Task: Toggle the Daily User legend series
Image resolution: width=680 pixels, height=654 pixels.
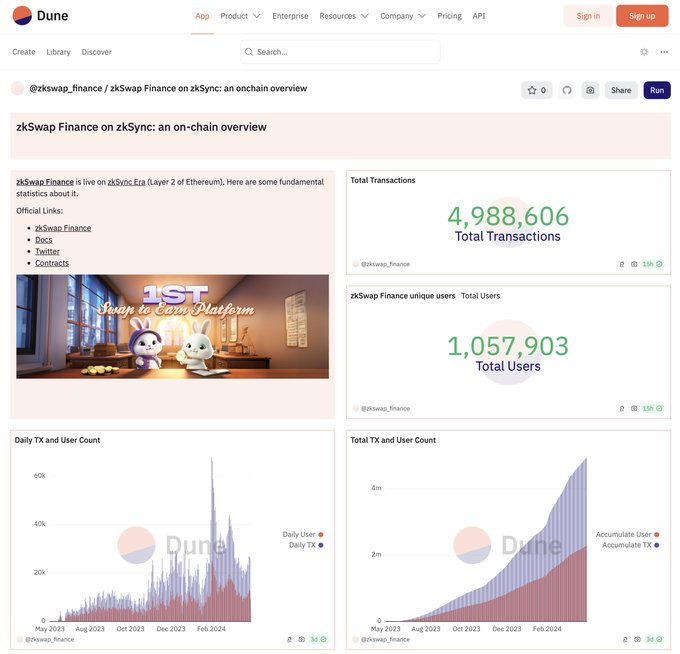Action: click(x=303, y=534)
